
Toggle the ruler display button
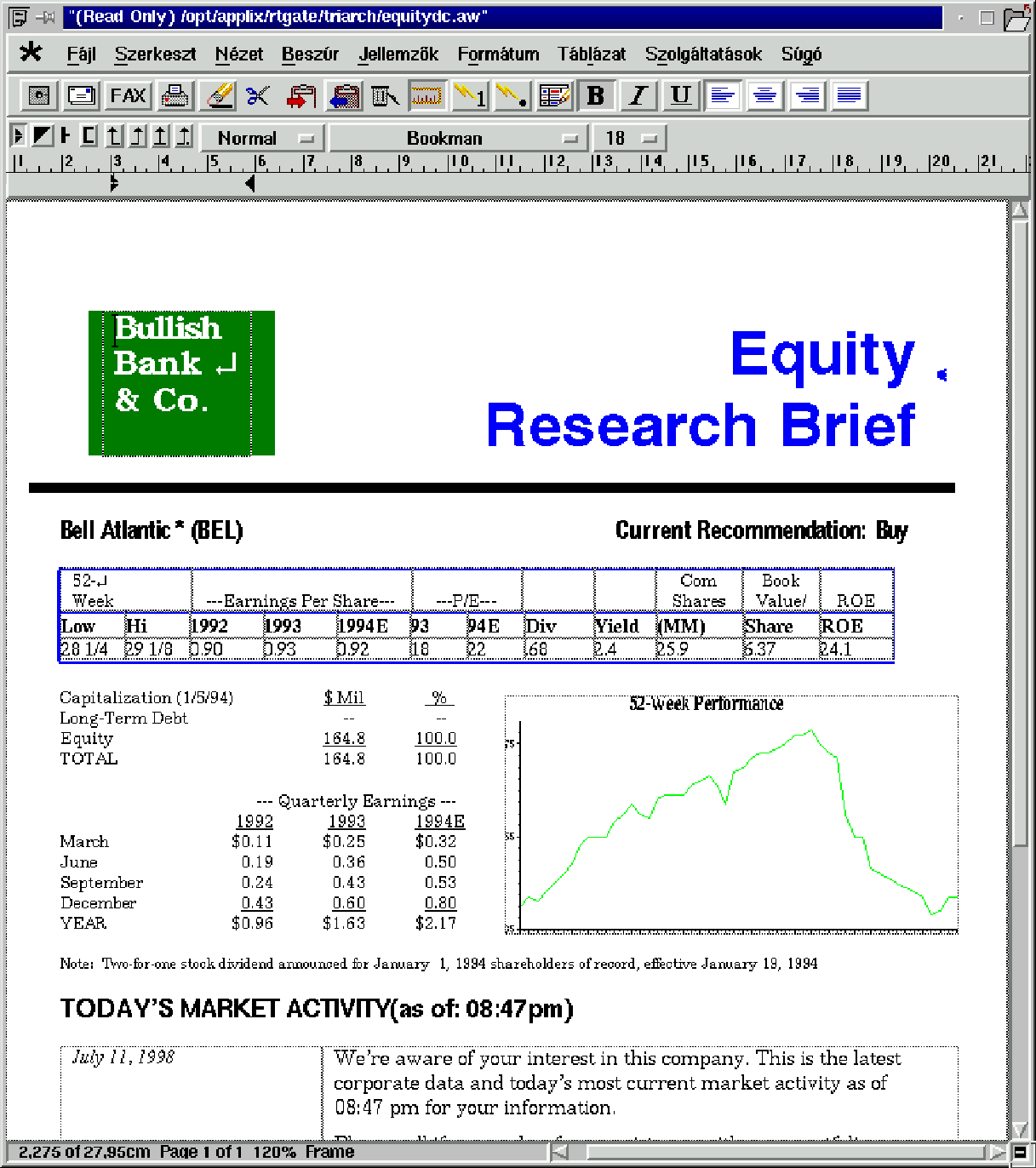point(426,95)
